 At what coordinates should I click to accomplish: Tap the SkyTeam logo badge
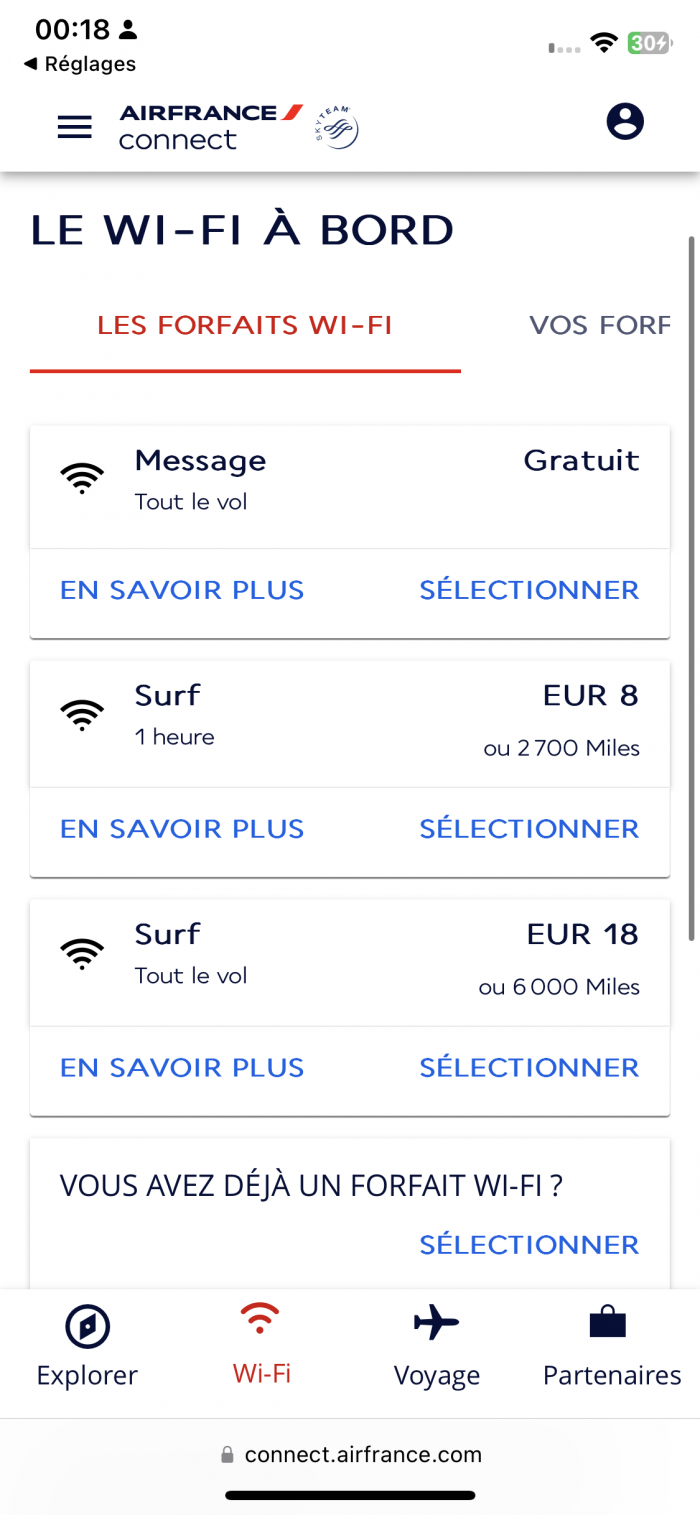tap(337, 128)
